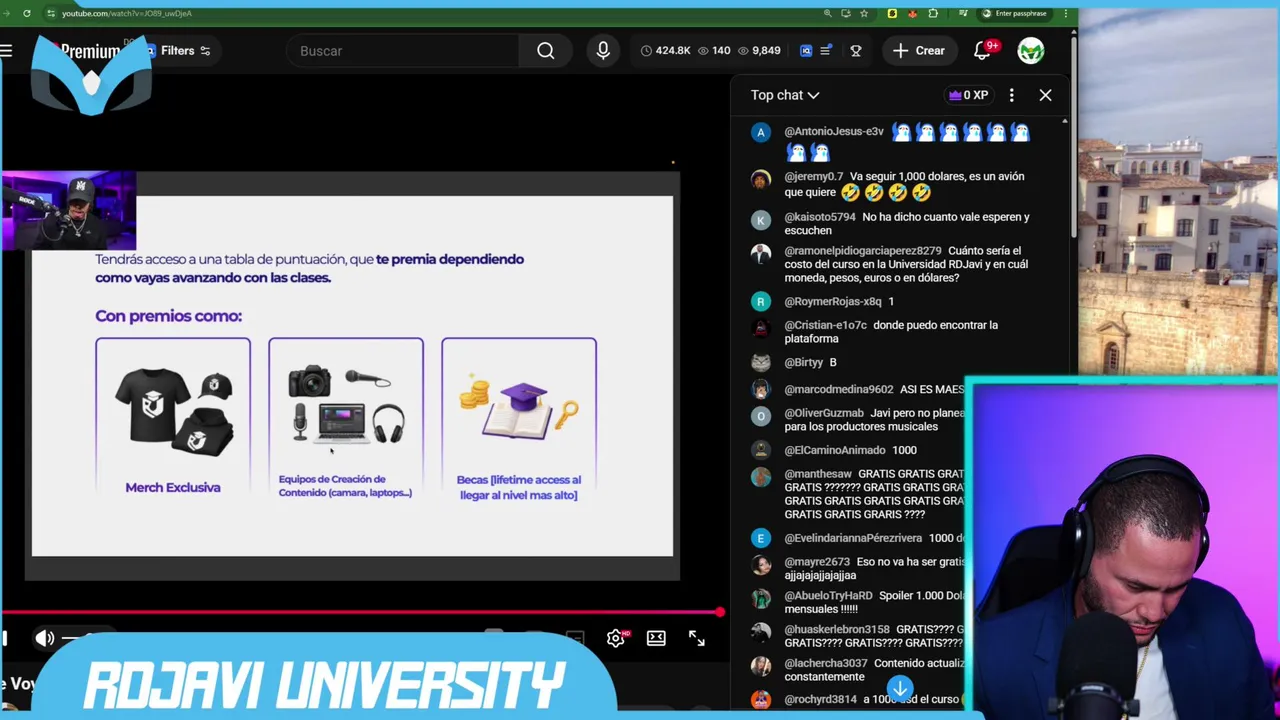Open @ramonelpidiogarciaperez8279 chat author name

coord(863,251)
